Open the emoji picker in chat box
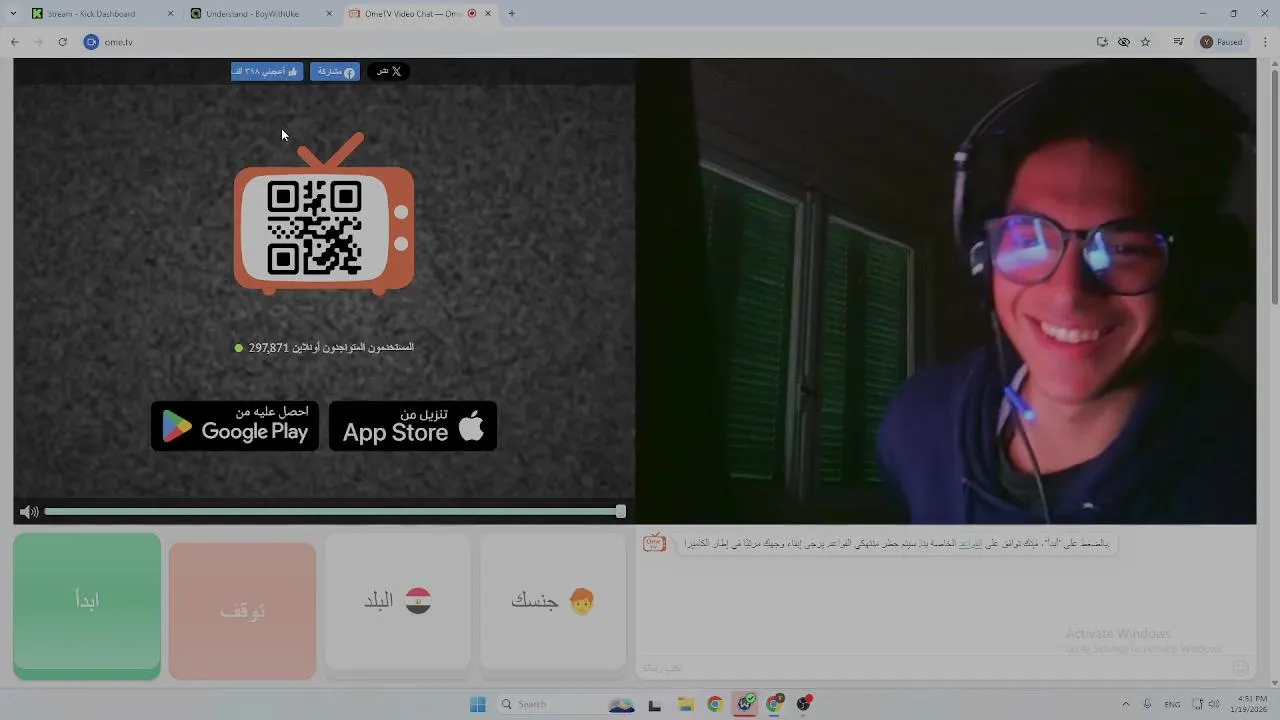The height and width of the screenshot is (720, 1280). 1241,667
